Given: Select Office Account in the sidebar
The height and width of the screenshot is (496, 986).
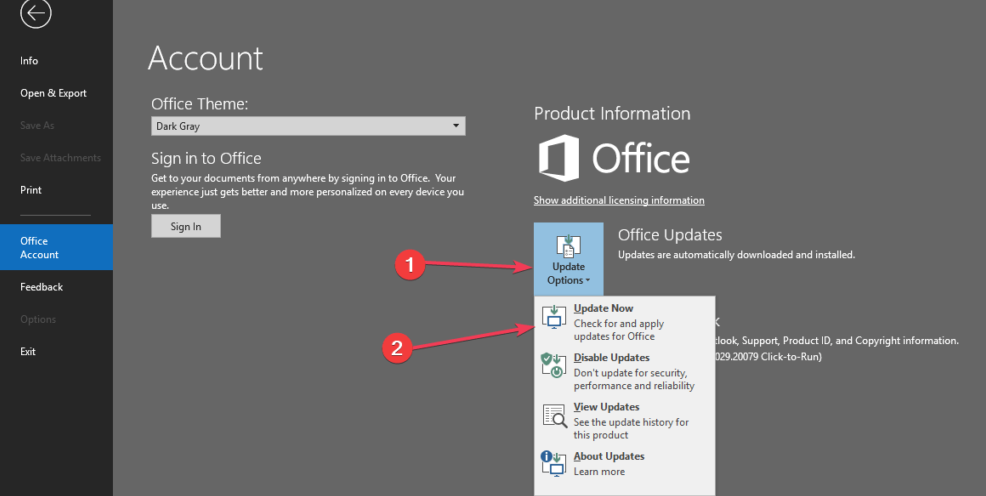Looking at the screenshot, I should click(x=57, y=248).
